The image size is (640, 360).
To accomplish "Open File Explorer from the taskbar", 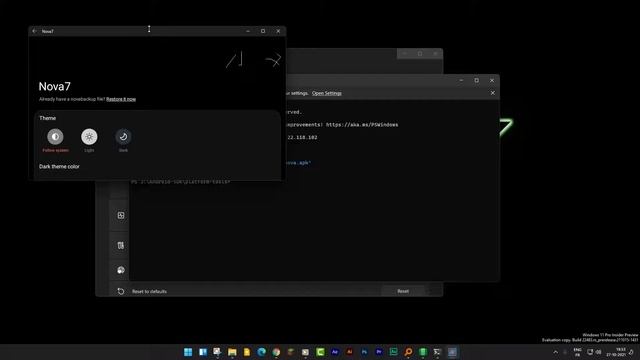I will click(x=232, y=352).
